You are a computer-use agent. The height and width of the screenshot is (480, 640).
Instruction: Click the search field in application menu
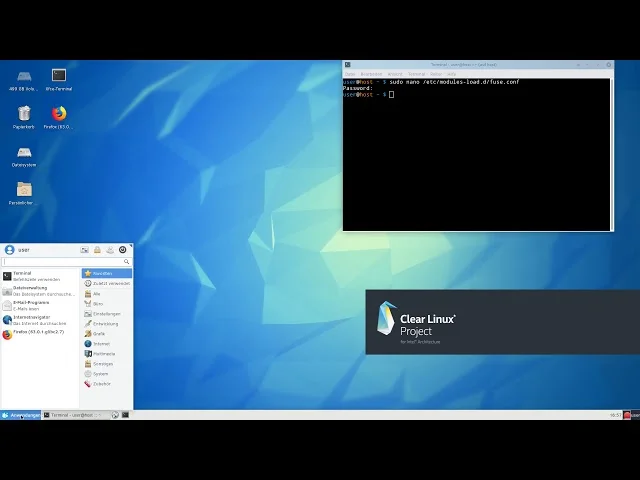click(66, 262)
